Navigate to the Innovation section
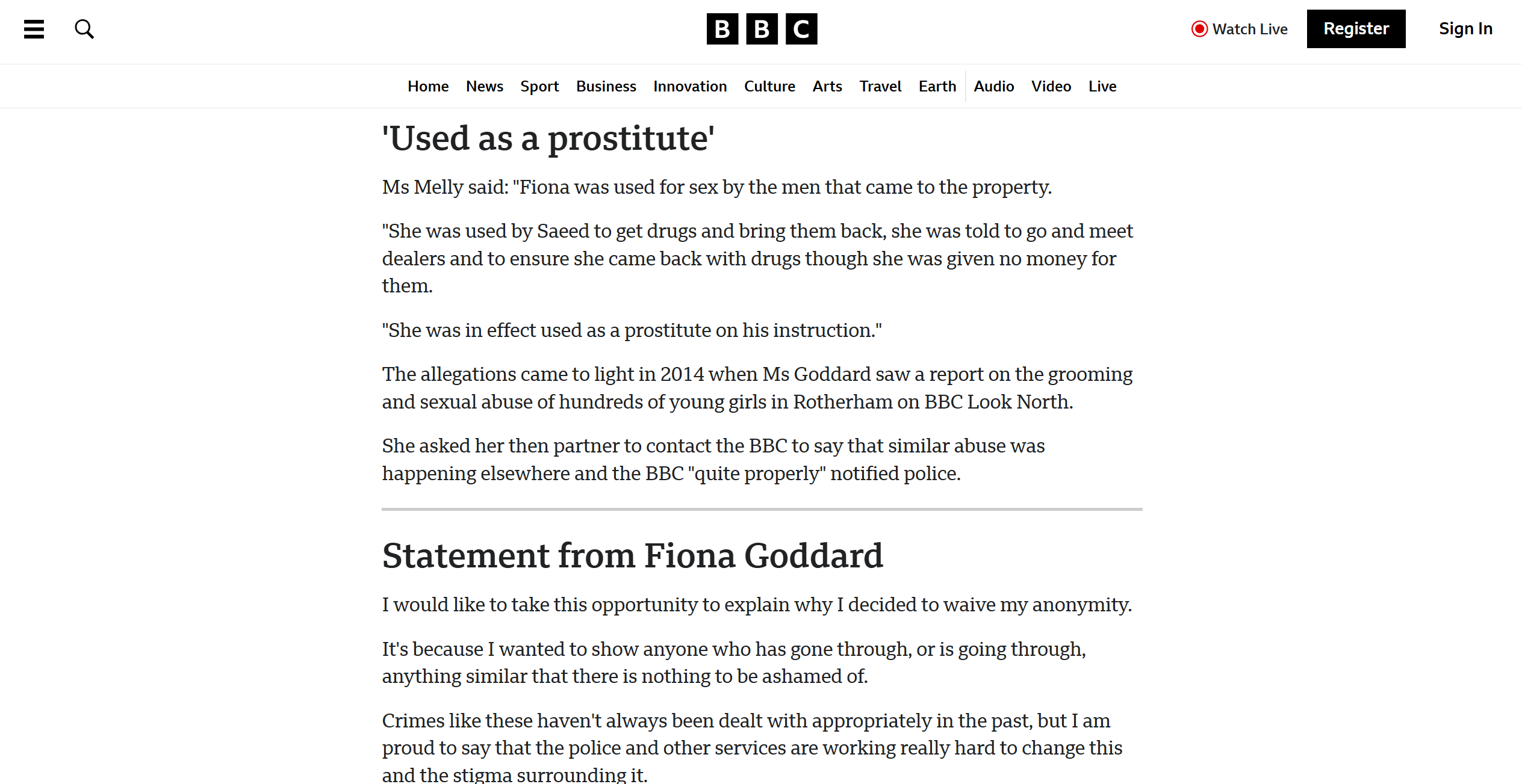1522x784 pixels. (x=690, y=87)
